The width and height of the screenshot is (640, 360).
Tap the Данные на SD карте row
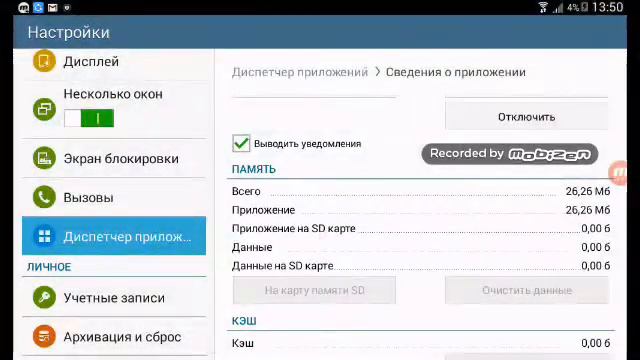click(421, 266)
